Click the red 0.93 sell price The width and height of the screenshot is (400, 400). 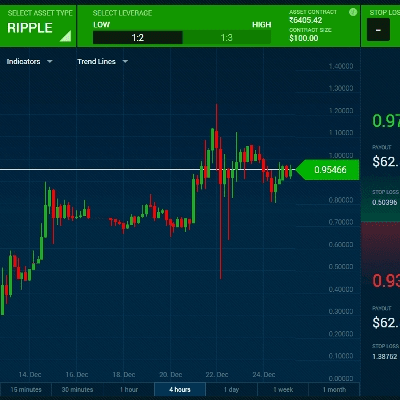[x=386, y=280]
